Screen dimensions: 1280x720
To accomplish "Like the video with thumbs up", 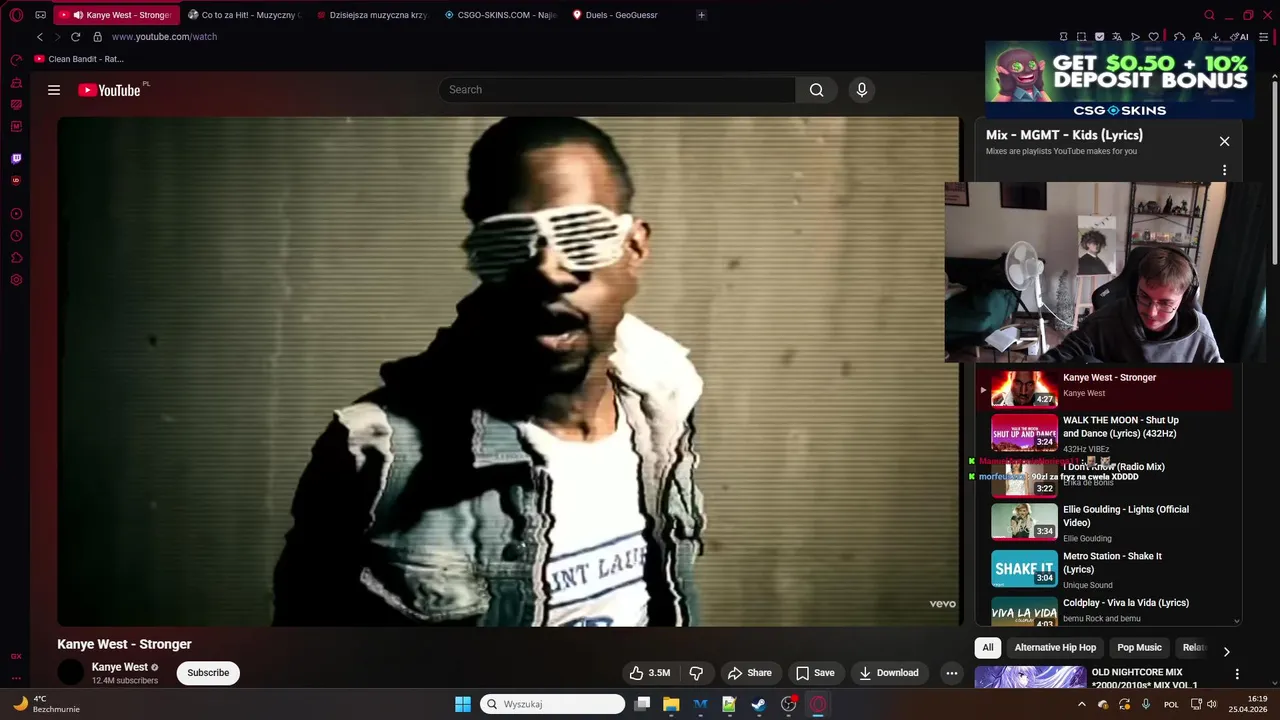I will pyautogui.click(x=649, y=673).
